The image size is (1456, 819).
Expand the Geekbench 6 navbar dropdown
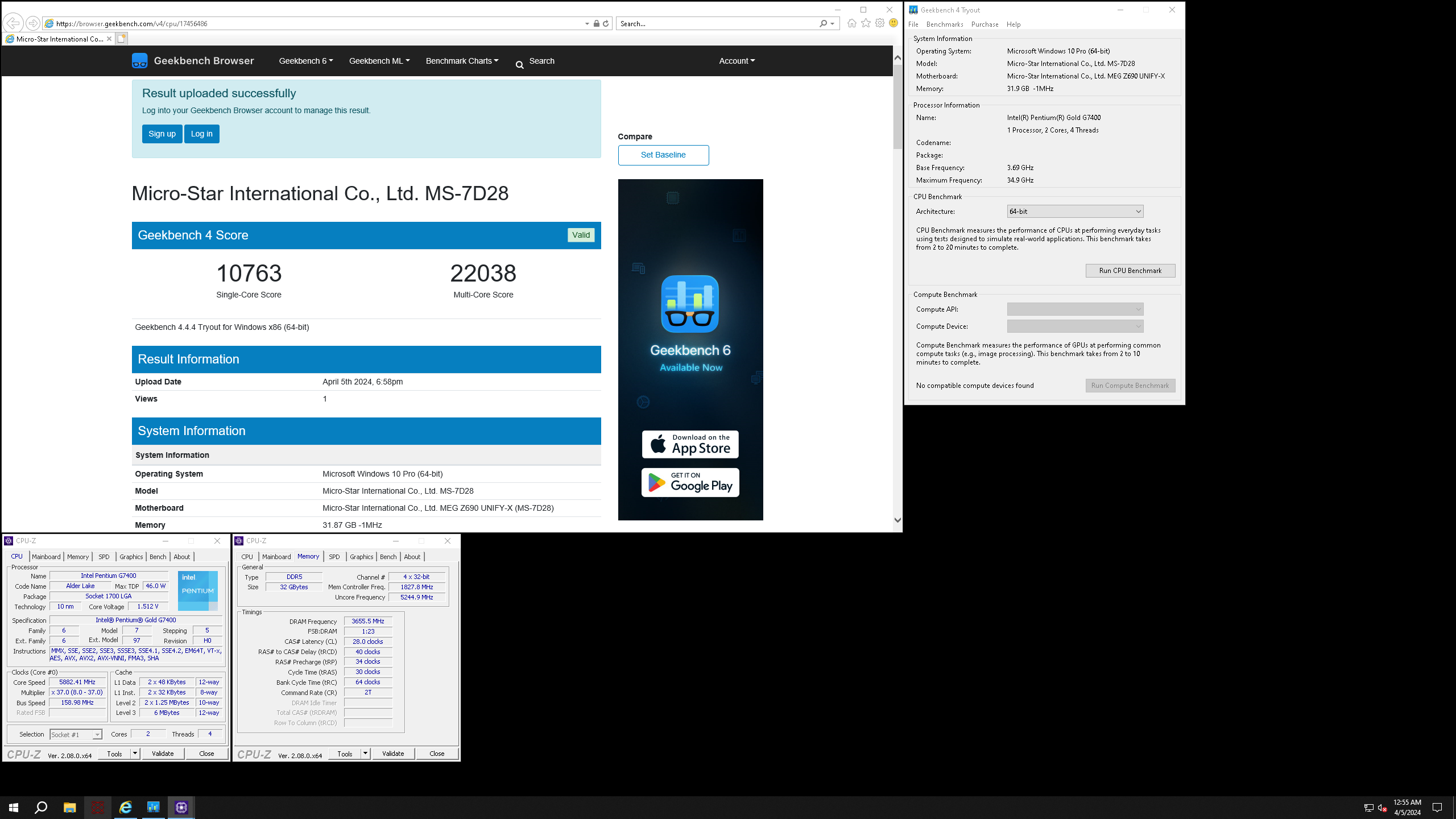click(x=306, y=61)
